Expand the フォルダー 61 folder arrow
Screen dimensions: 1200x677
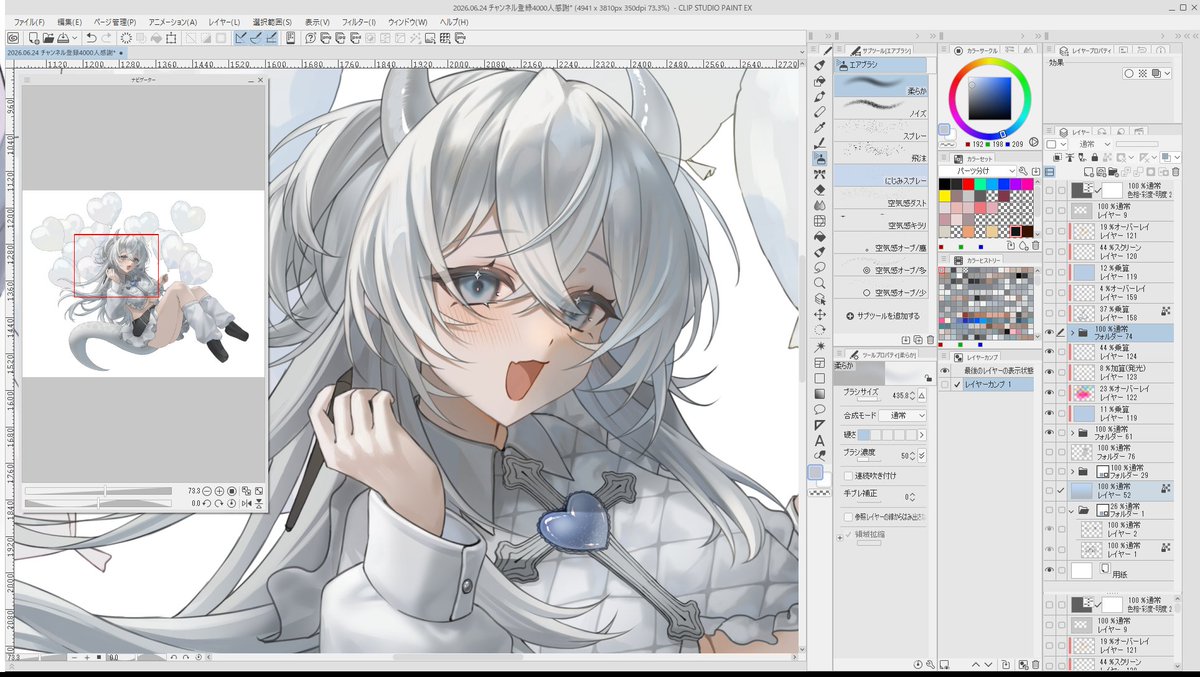click(x=1073, y=433)
